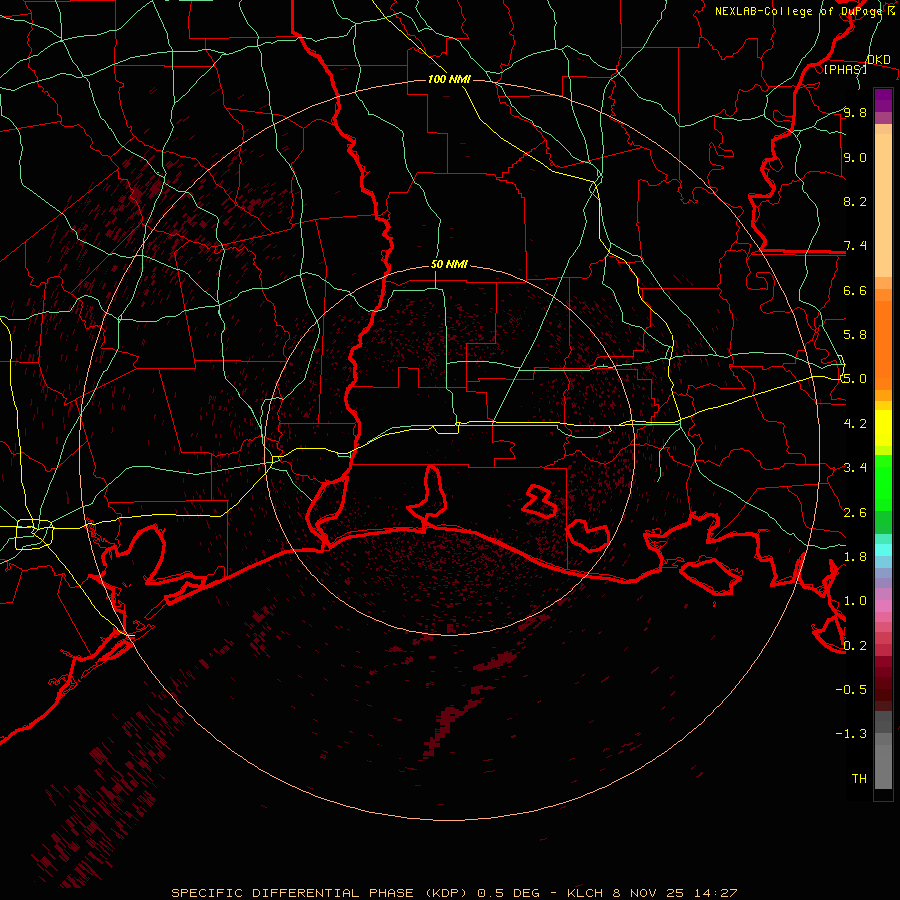
Task: Click the 1.8 value on the legend
Action: click(x=855, y=557)
